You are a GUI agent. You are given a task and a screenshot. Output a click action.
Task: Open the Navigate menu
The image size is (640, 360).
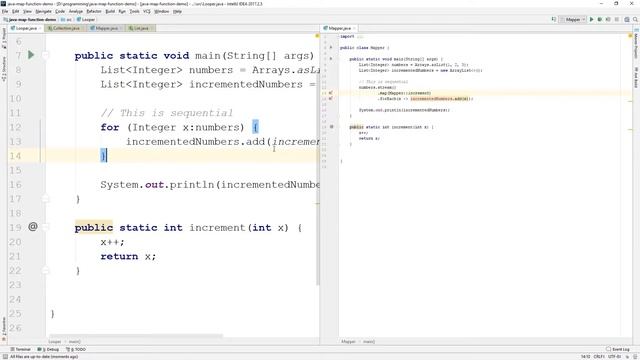pos(43,11)
